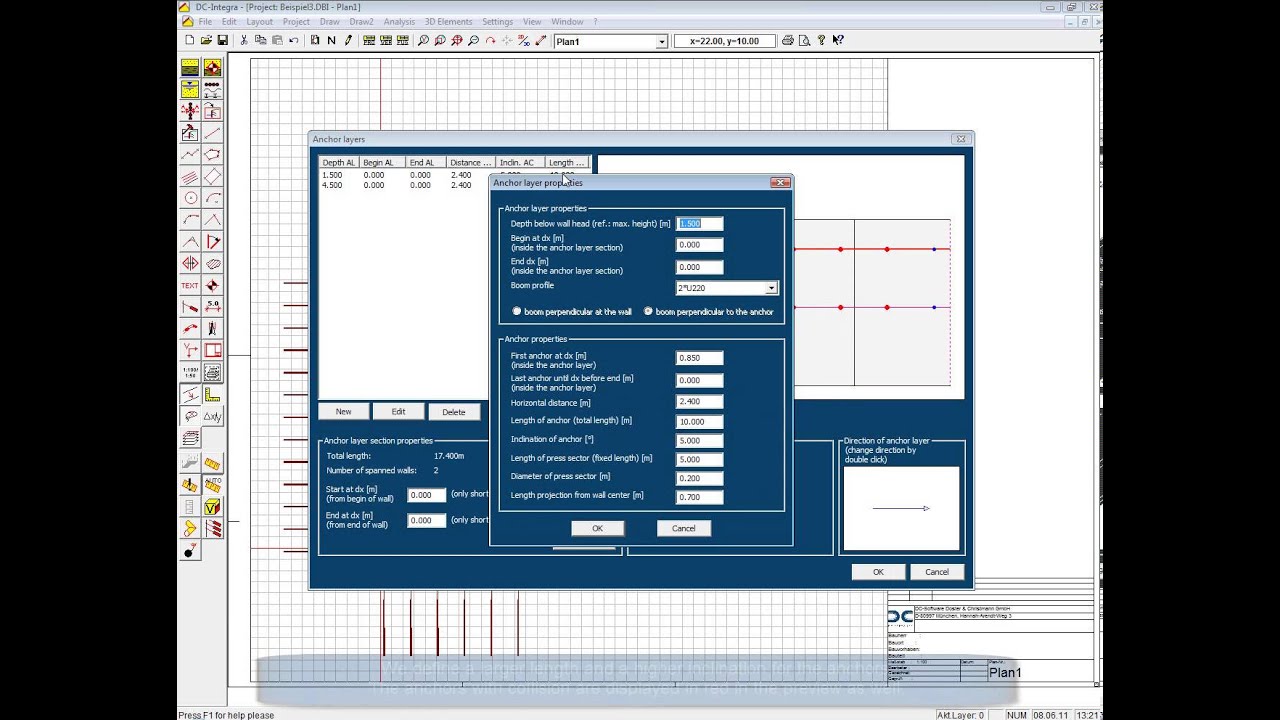Select the circle drawing tool
Screen dimensions: 1280x720
pyautogui.click(x=190, y=198)
